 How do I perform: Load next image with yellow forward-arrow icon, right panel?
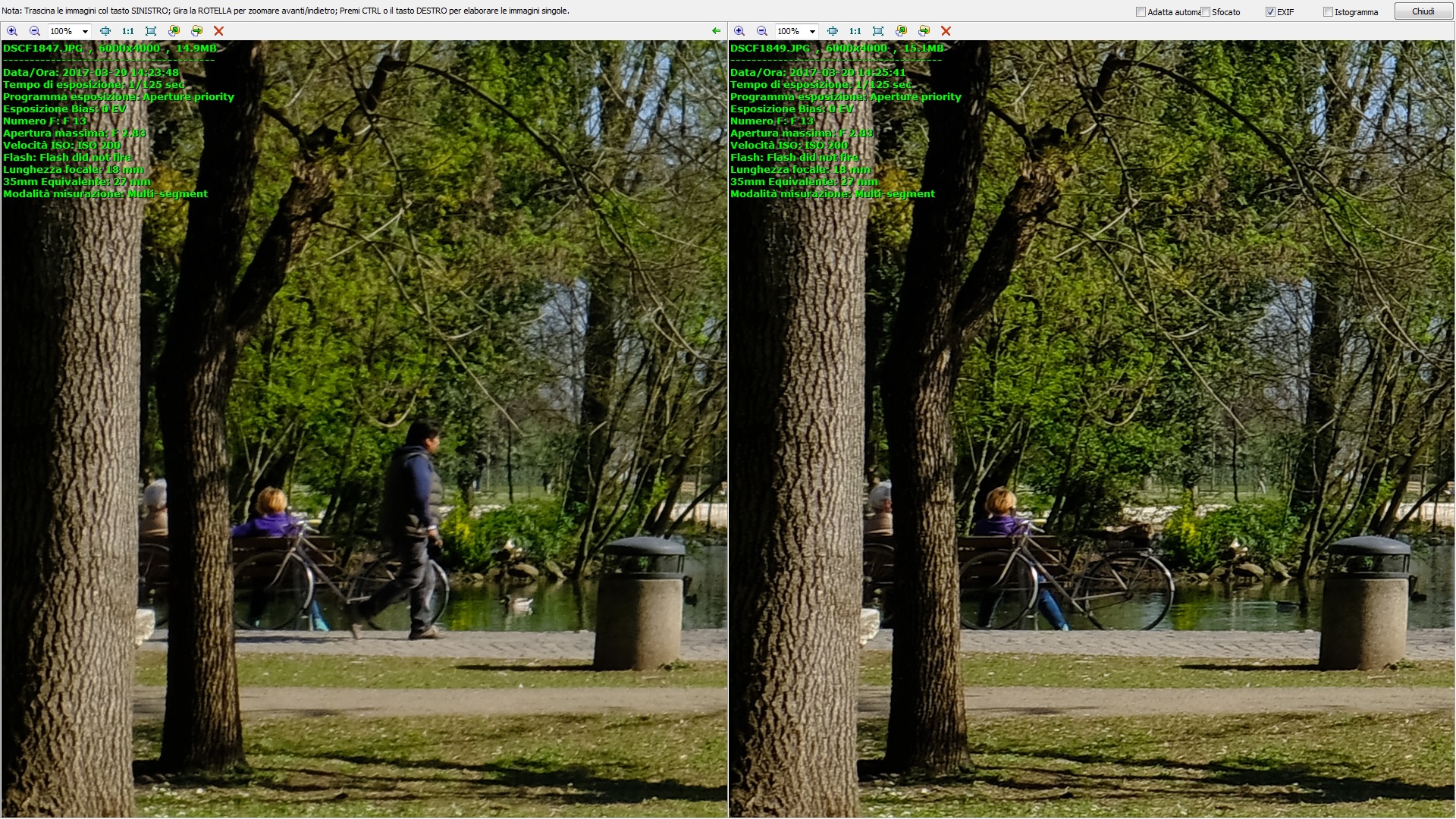pyautogui.click(x=924, y=31)
